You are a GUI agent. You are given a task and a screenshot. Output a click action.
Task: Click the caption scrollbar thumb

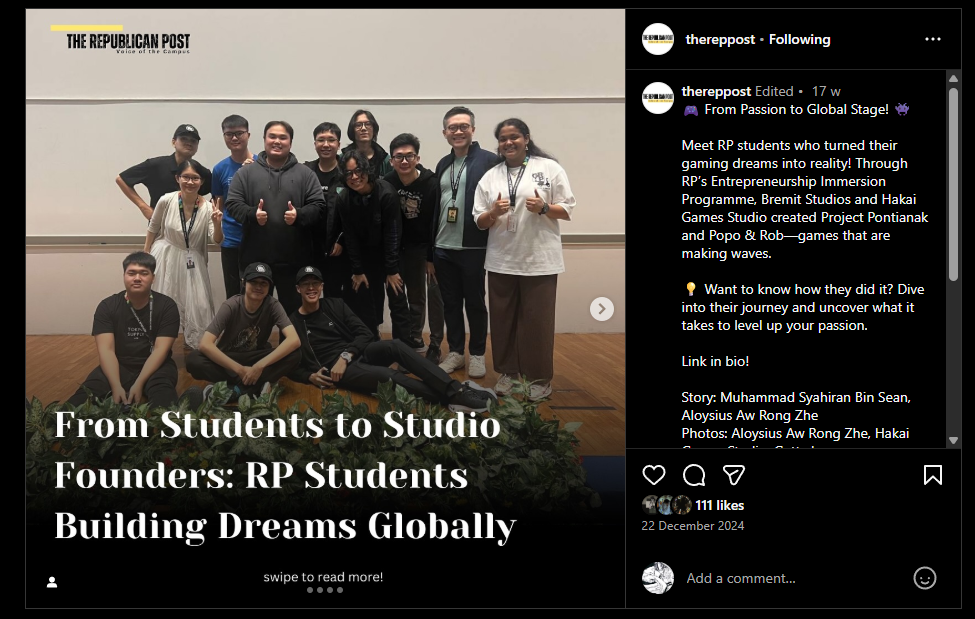tap(953, 184)
